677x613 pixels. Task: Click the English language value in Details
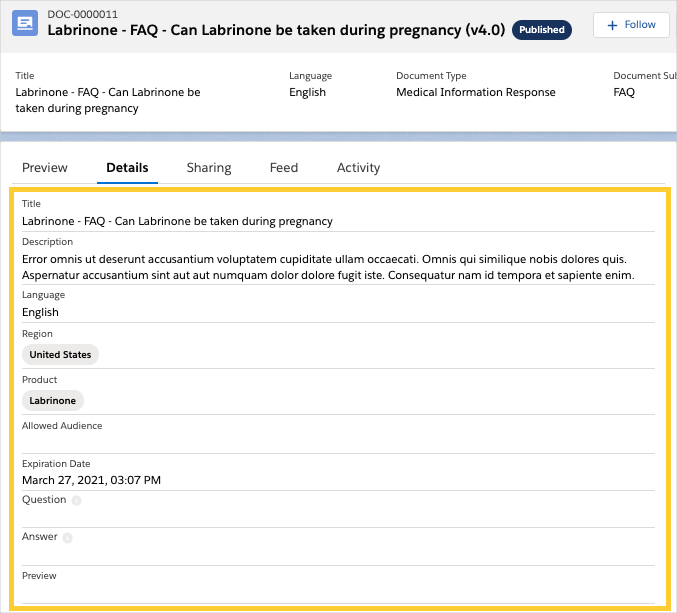[40, 312]
